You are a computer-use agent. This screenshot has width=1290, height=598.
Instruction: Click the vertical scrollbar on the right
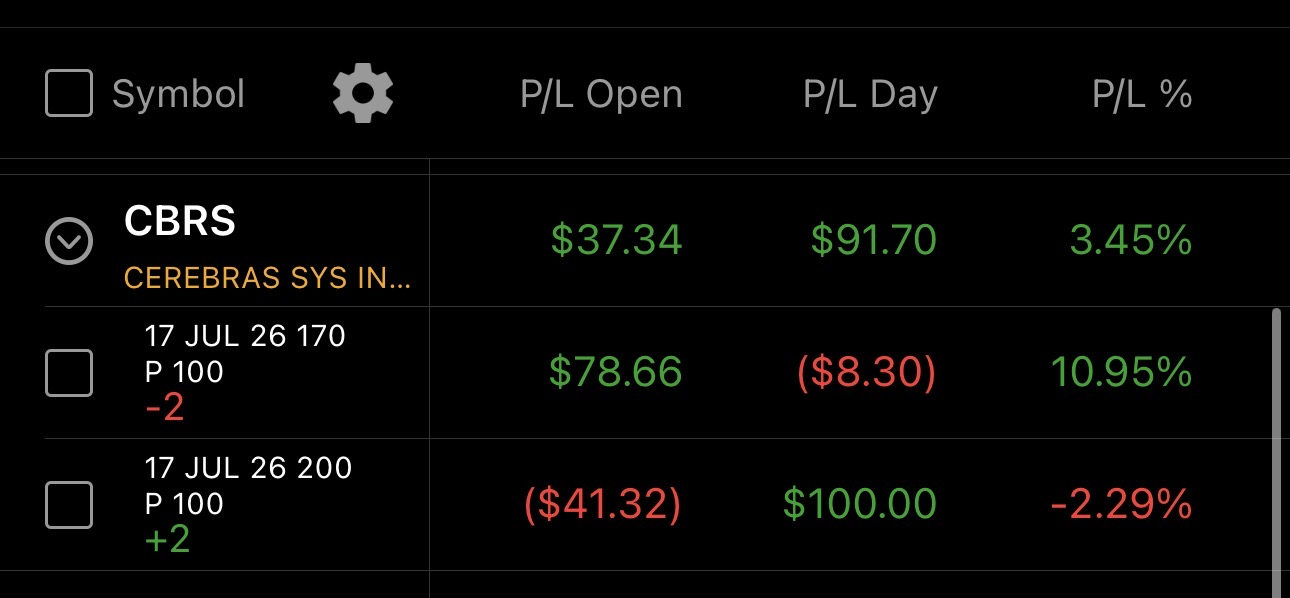(x=1275, y=450)
